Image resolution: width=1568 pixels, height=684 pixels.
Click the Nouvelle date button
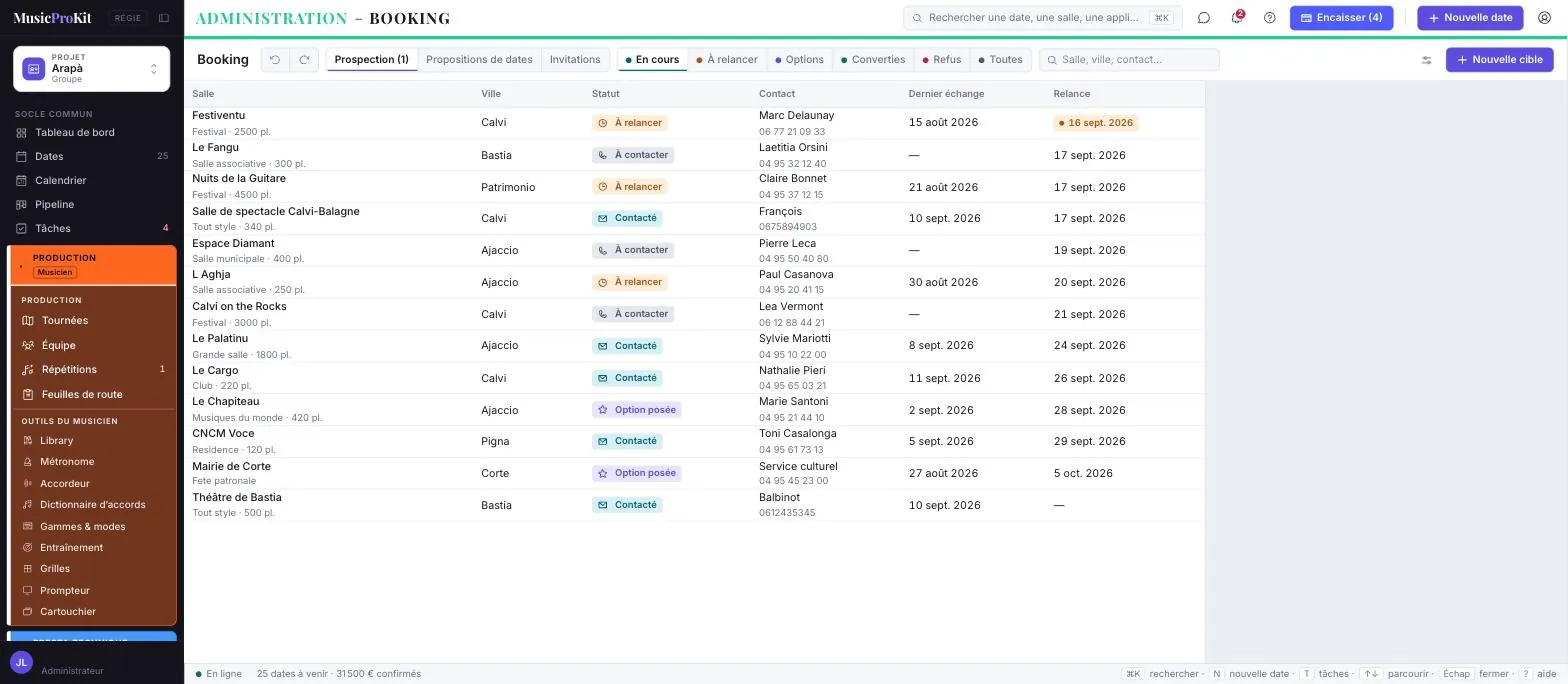point(1470,18)
